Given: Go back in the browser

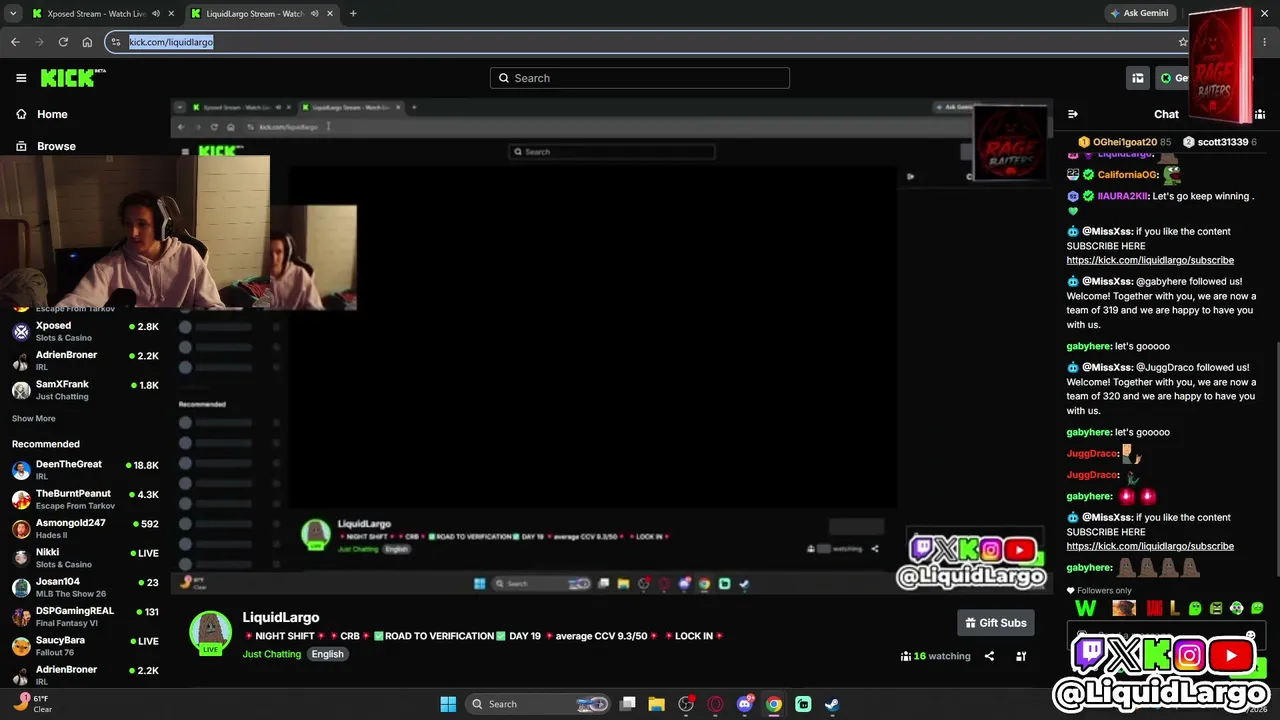Looking at the screenshot, I should tap(15, 42).
